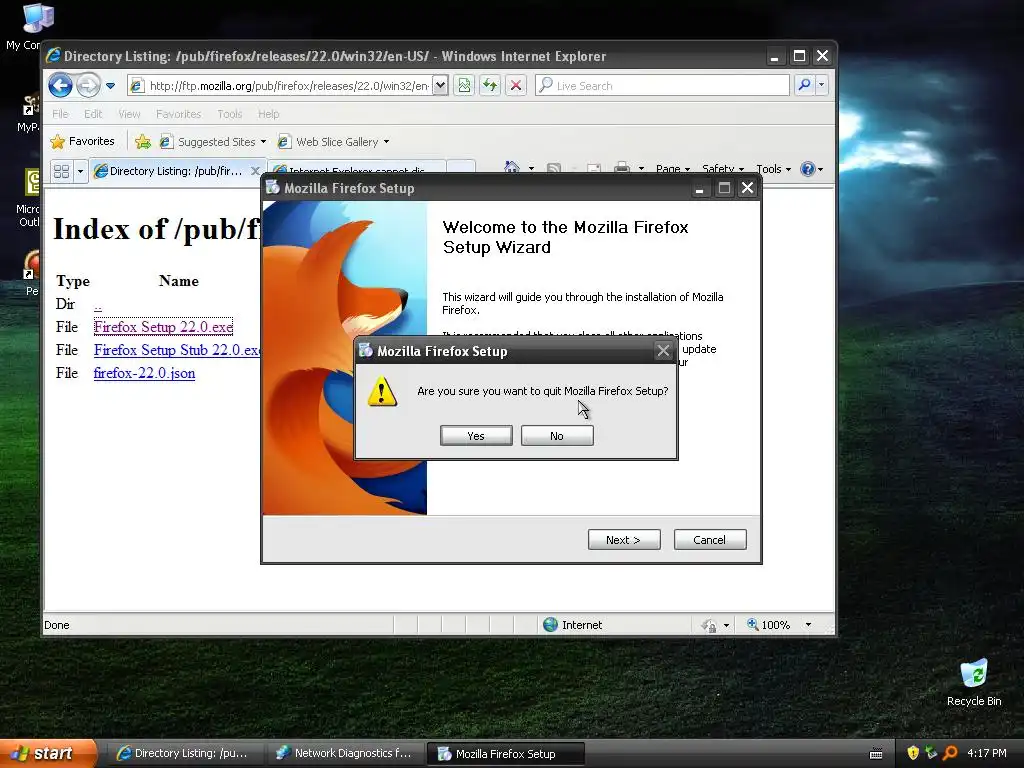
Task: Click the Add to Favorites Bar icon
Action: 143,141
